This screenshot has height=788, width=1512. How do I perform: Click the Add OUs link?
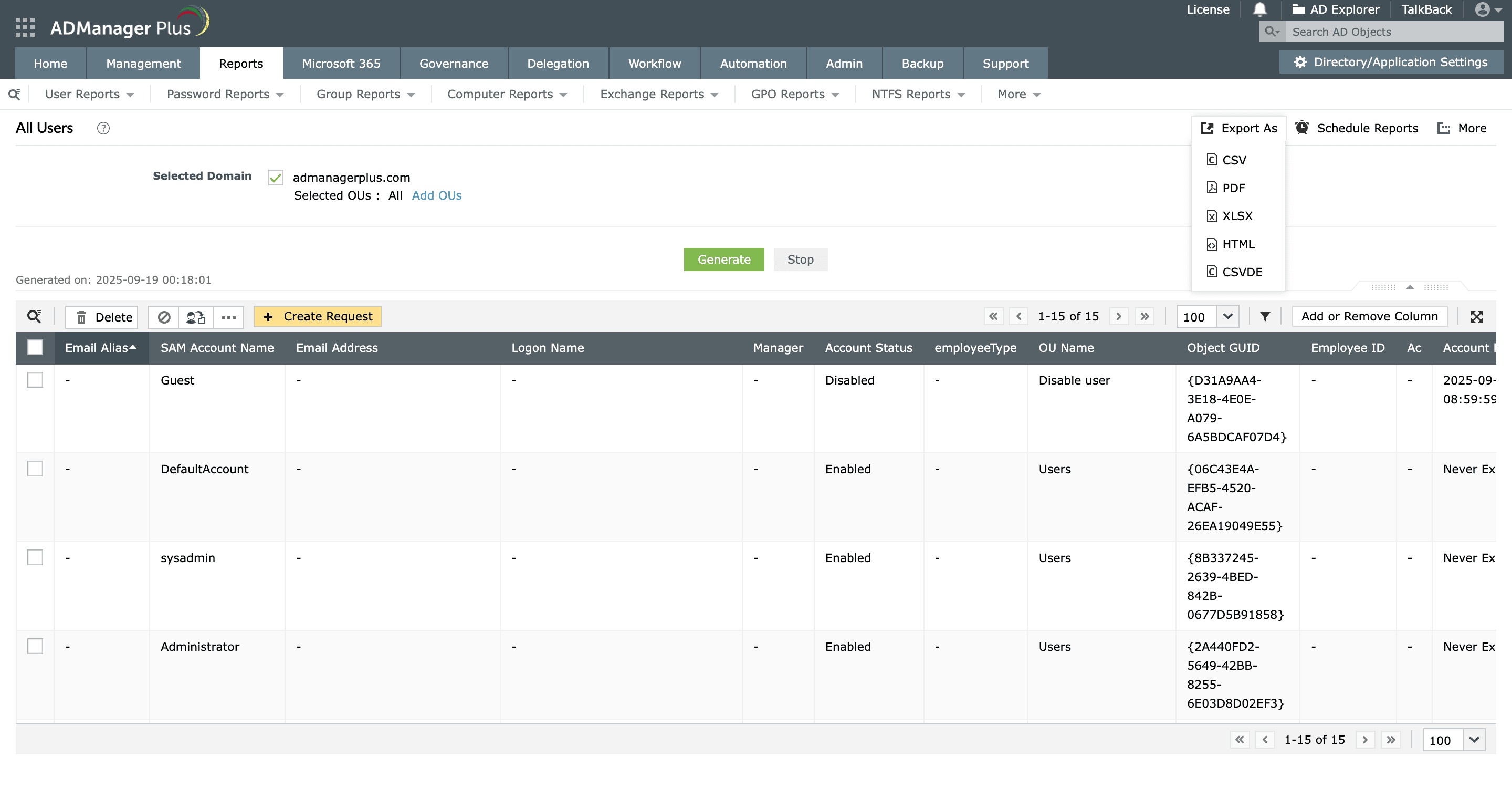(436, 195)
